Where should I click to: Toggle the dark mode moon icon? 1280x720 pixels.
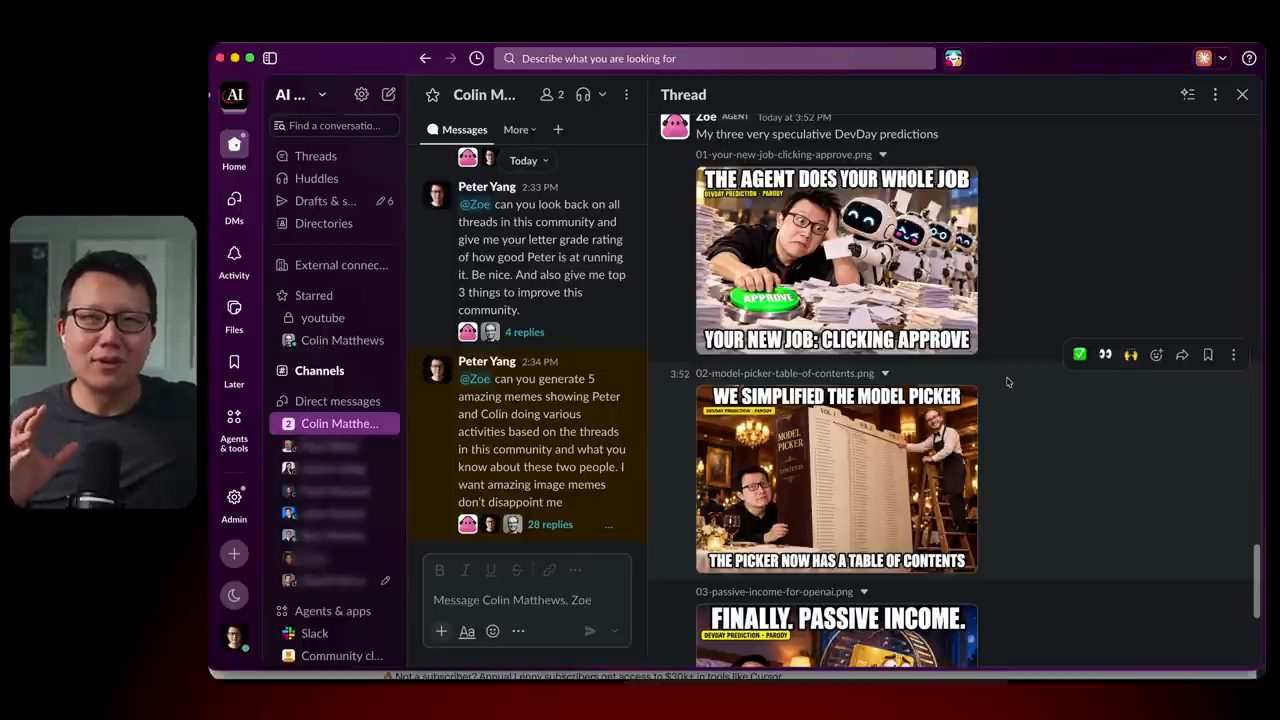pos(234,595)
